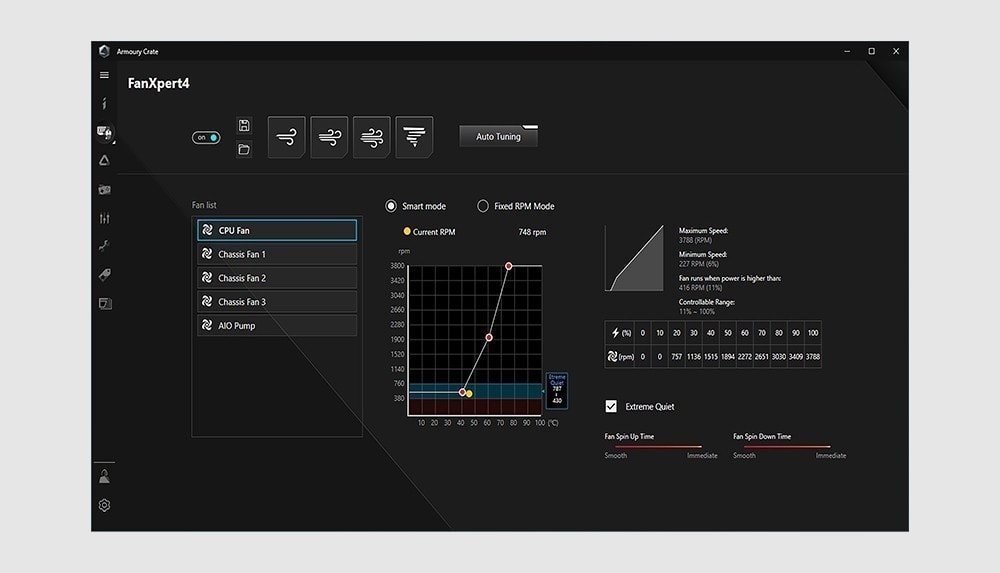This screenshot has width=1000, height=573.
Task: Click the Auto Tuning button
Action: pyautogui.click(x=499, y=137)
